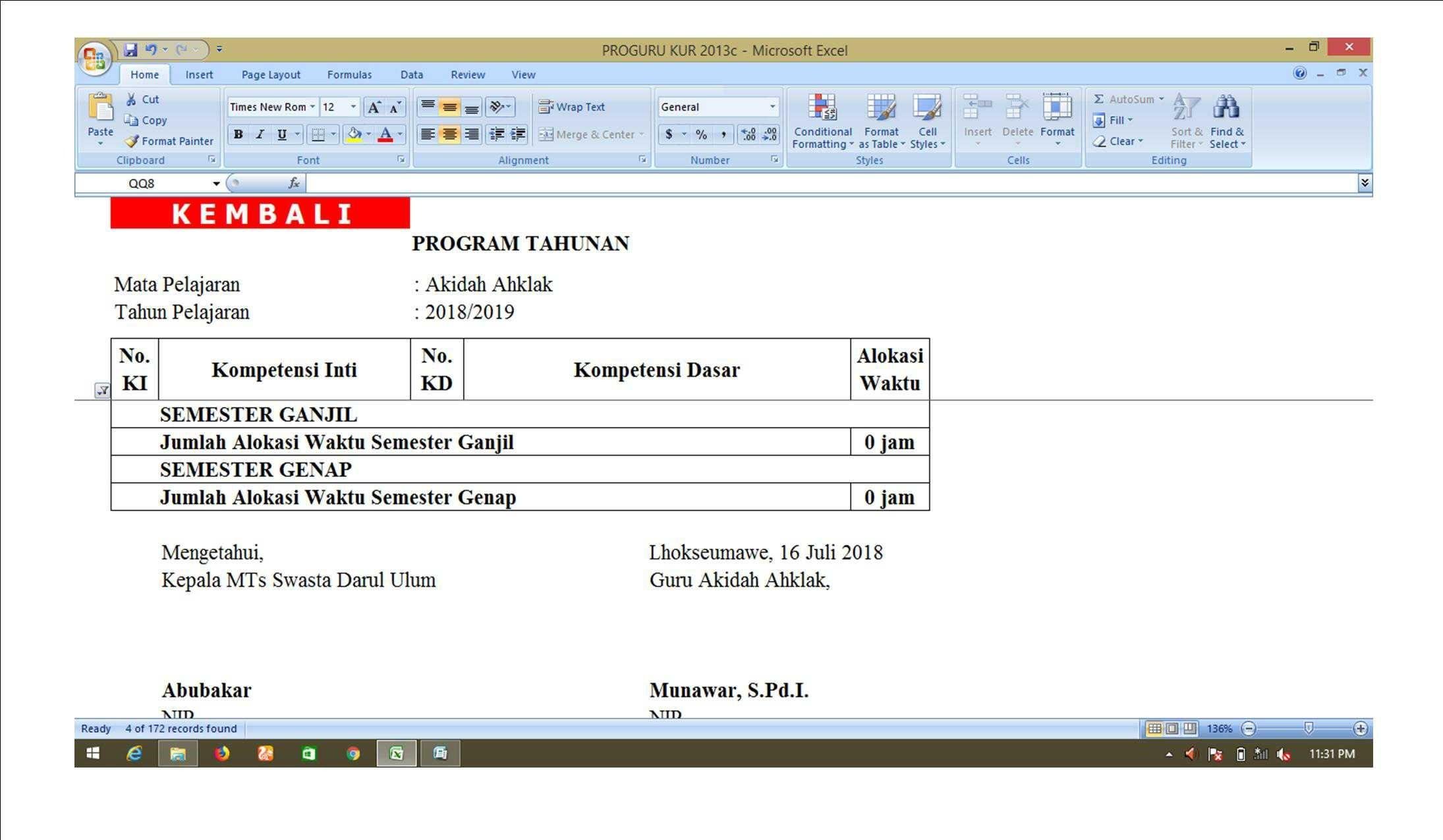Save the workbook with the floppy icon
Screen dimensions: 1443x840
(130, 49)
